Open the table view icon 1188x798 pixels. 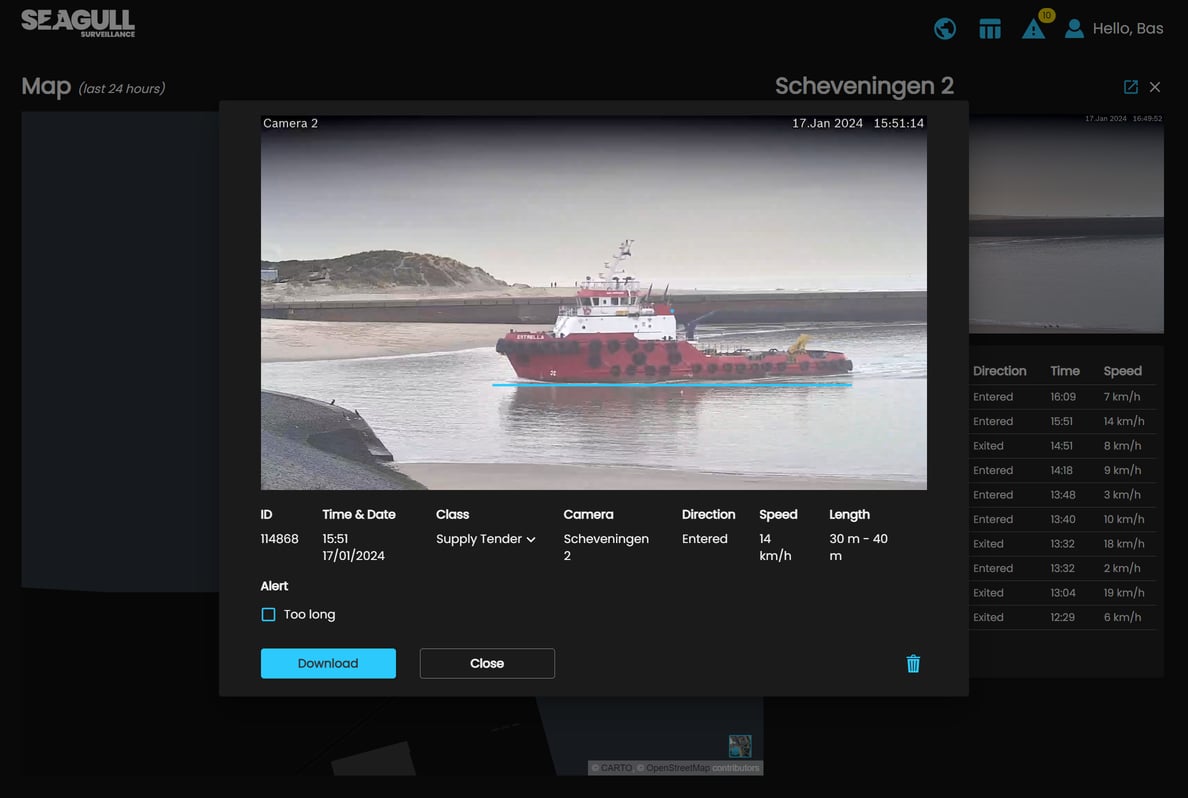989,29
